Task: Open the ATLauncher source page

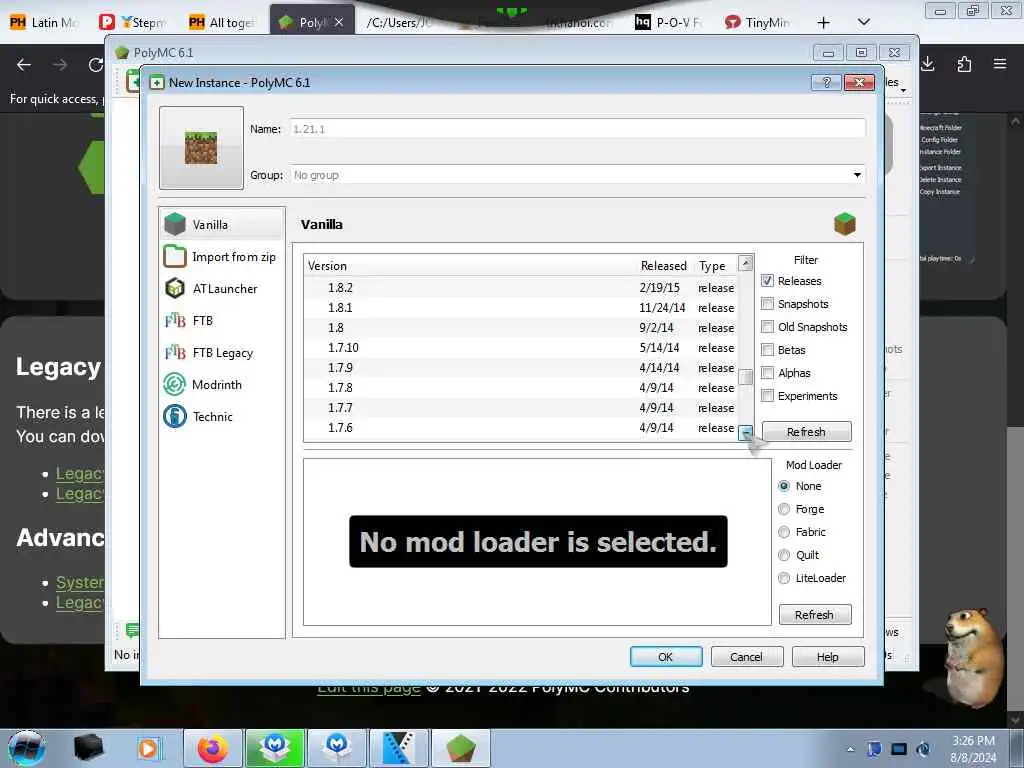Action: [221, 289]
